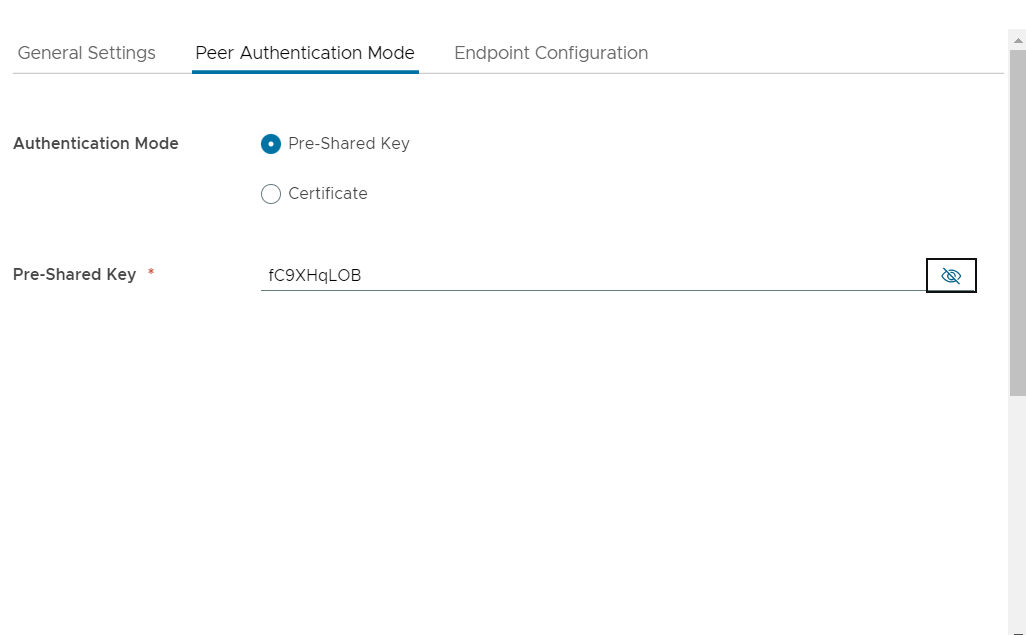Click the Peer Authentication Mode tab

tap(305, 53)
